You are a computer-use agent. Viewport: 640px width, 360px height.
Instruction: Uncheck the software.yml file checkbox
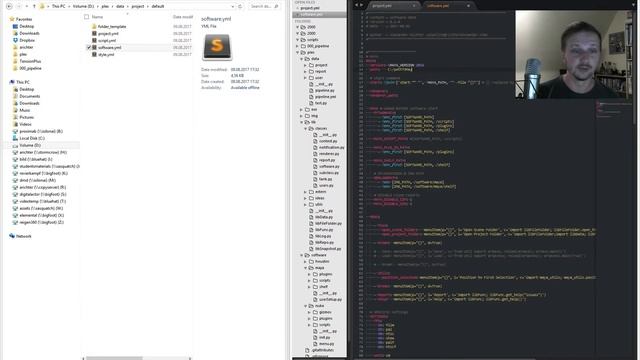89,47
